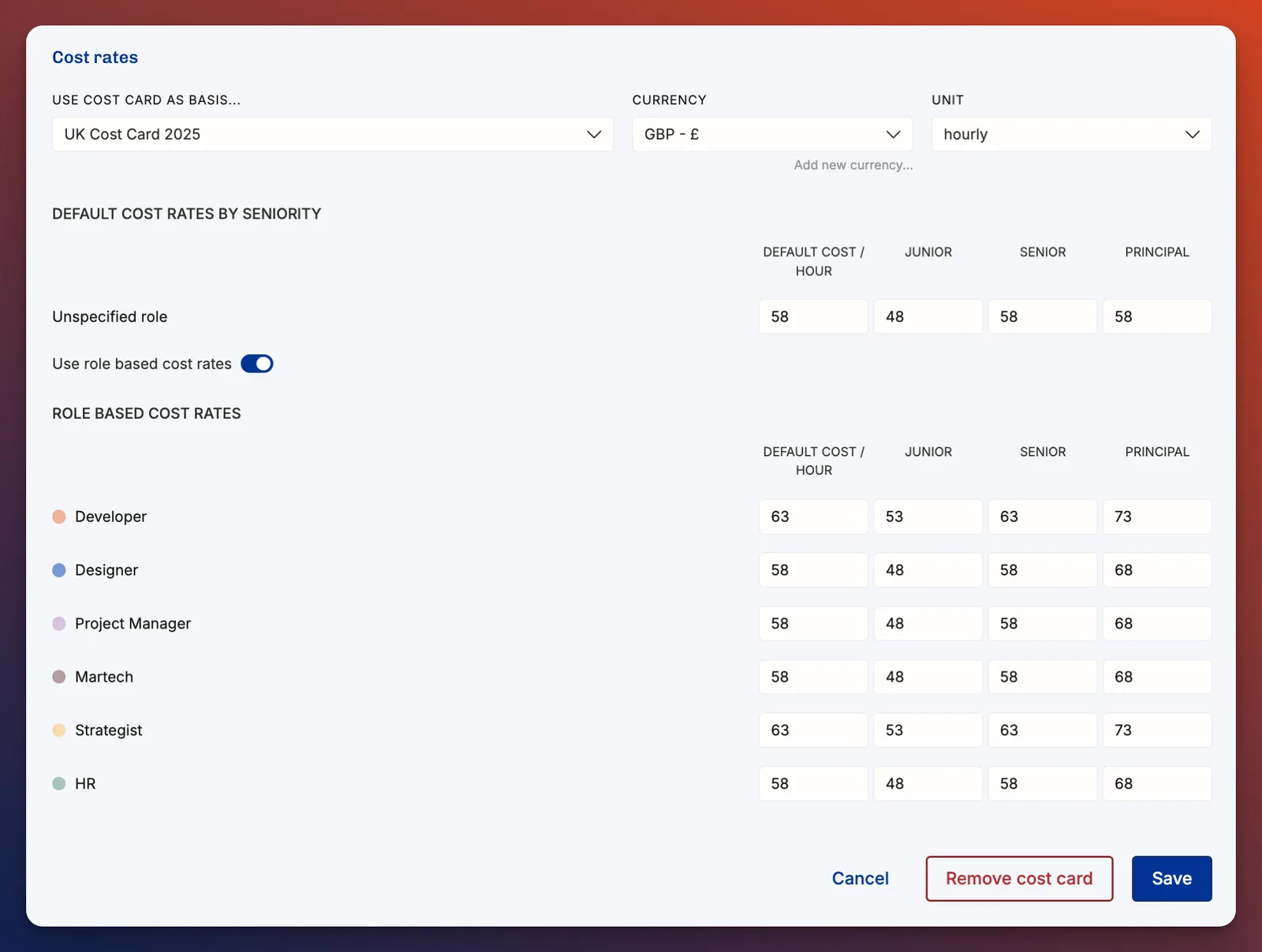Toggle the Use role based cost rates switch
The image size is (1262, 952).
(257, 364)
